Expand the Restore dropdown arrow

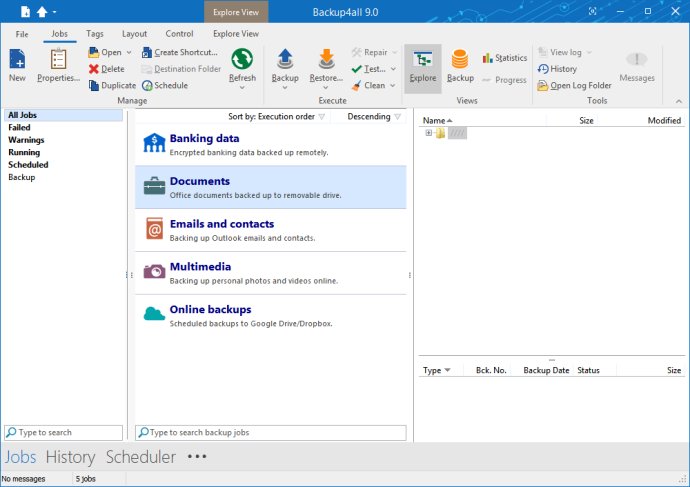(326, 88)
